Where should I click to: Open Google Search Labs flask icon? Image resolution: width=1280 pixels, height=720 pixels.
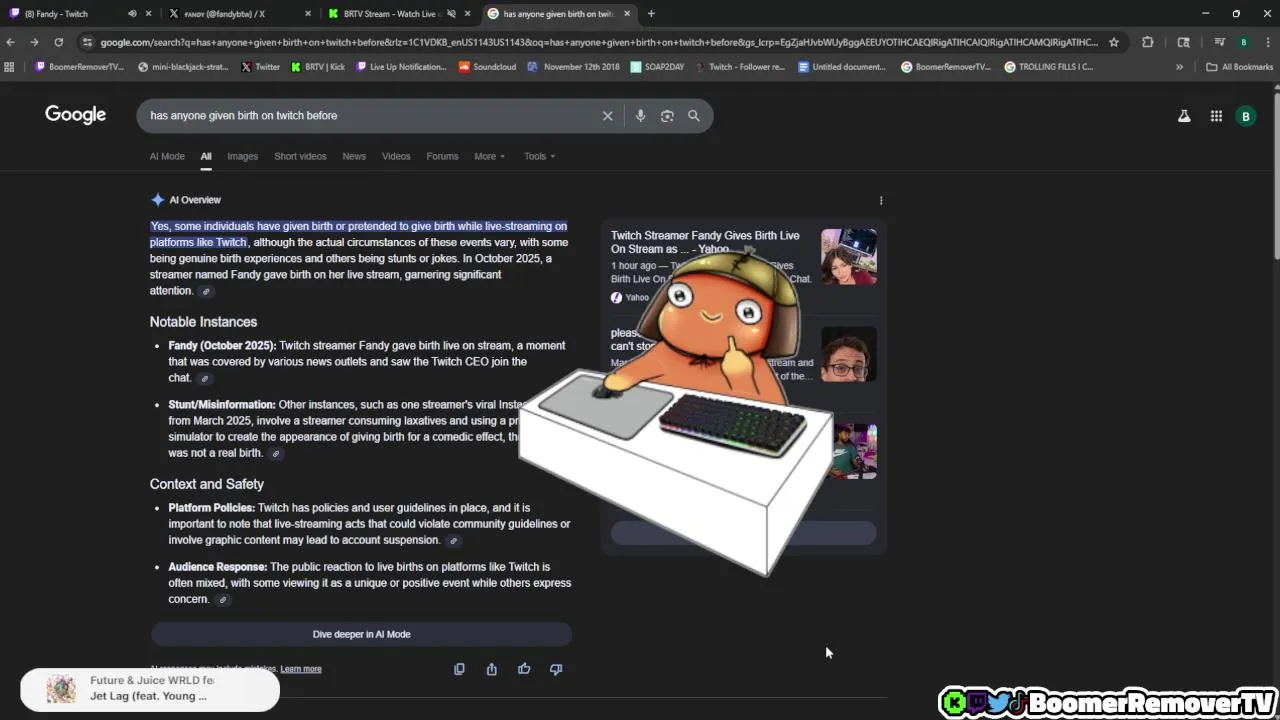tap(1184, 116)
